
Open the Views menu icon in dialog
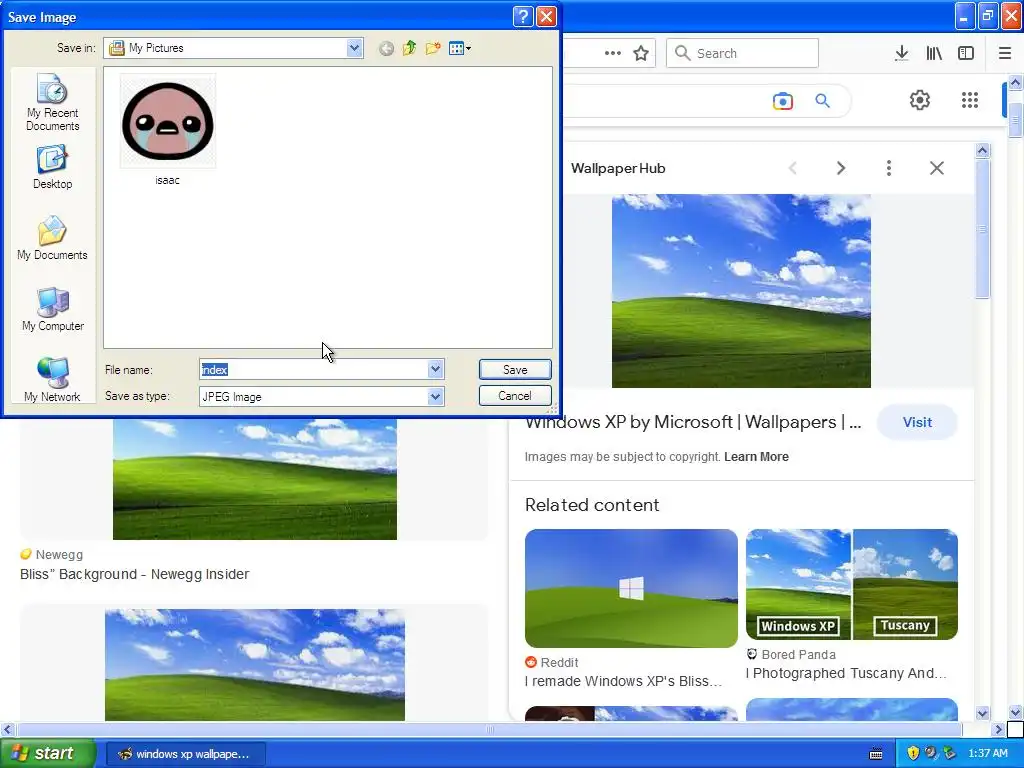click(460, 48)
